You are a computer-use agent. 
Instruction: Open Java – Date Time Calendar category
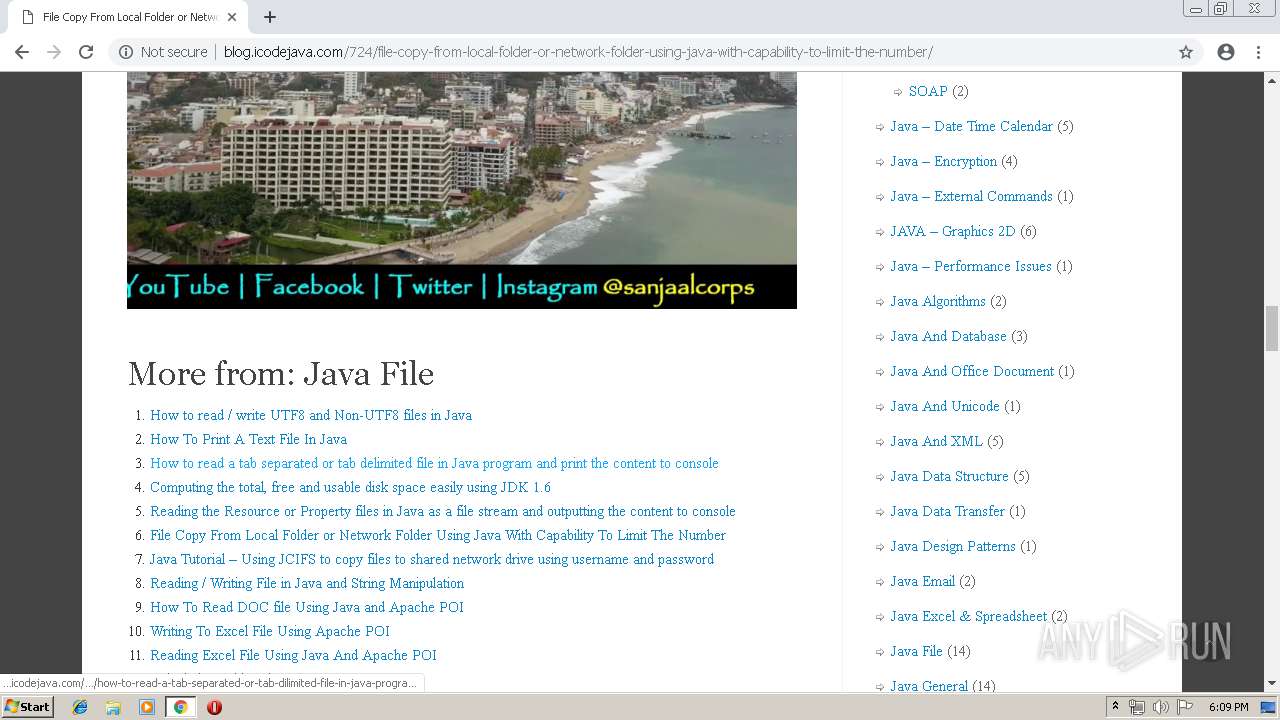(972, 126)
